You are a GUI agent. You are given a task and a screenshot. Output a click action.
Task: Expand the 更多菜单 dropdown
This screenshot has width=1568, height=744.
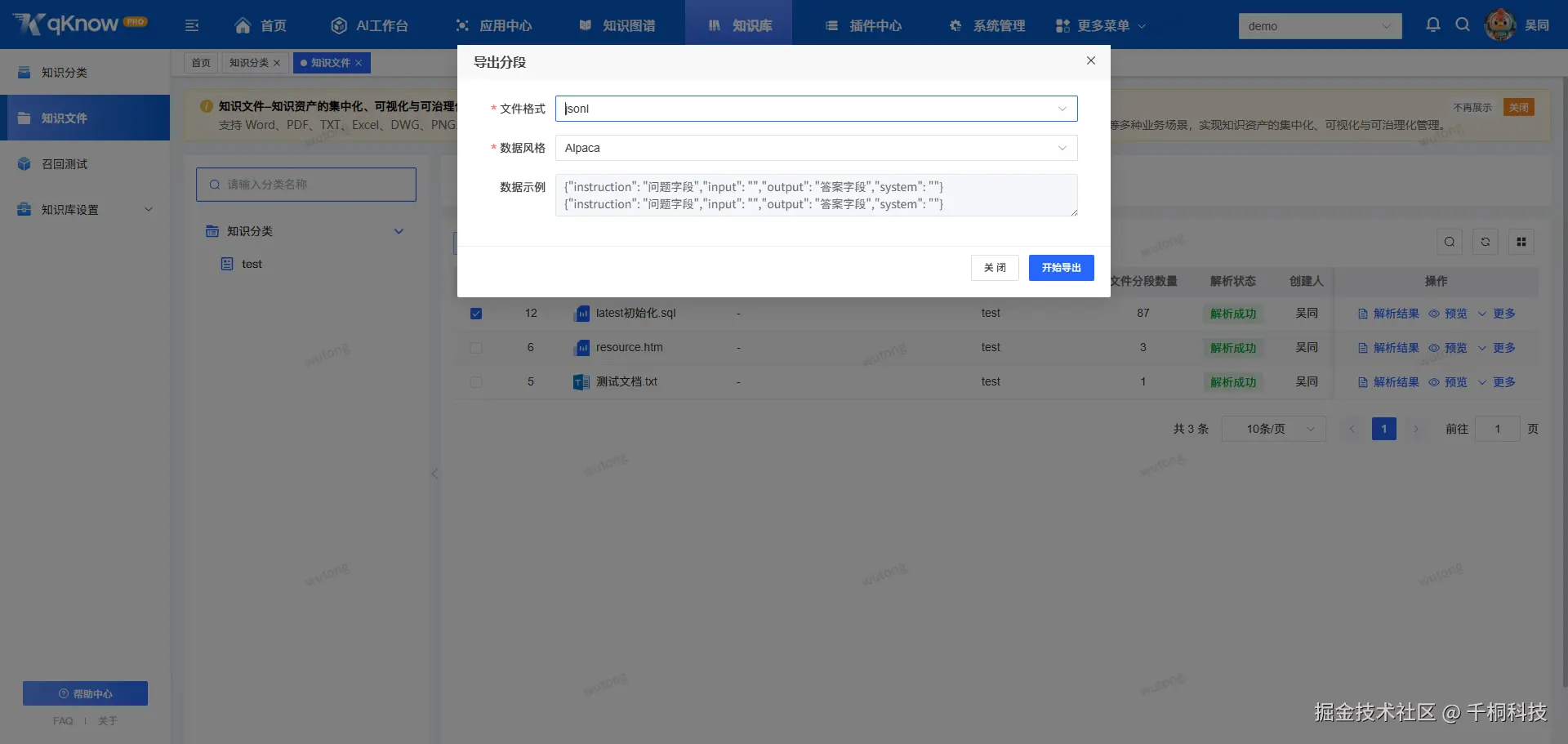[1101, 26]
